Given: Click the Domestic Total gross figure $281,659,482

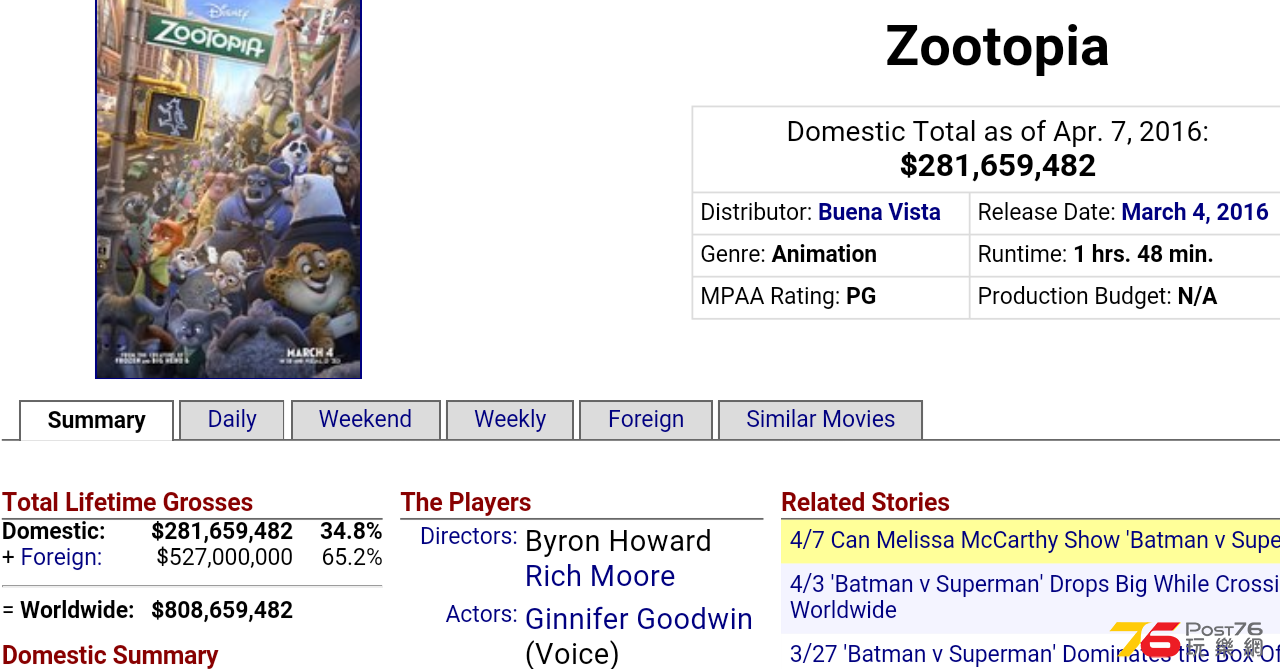Looking at the screenshot, I should coord(998,166).
